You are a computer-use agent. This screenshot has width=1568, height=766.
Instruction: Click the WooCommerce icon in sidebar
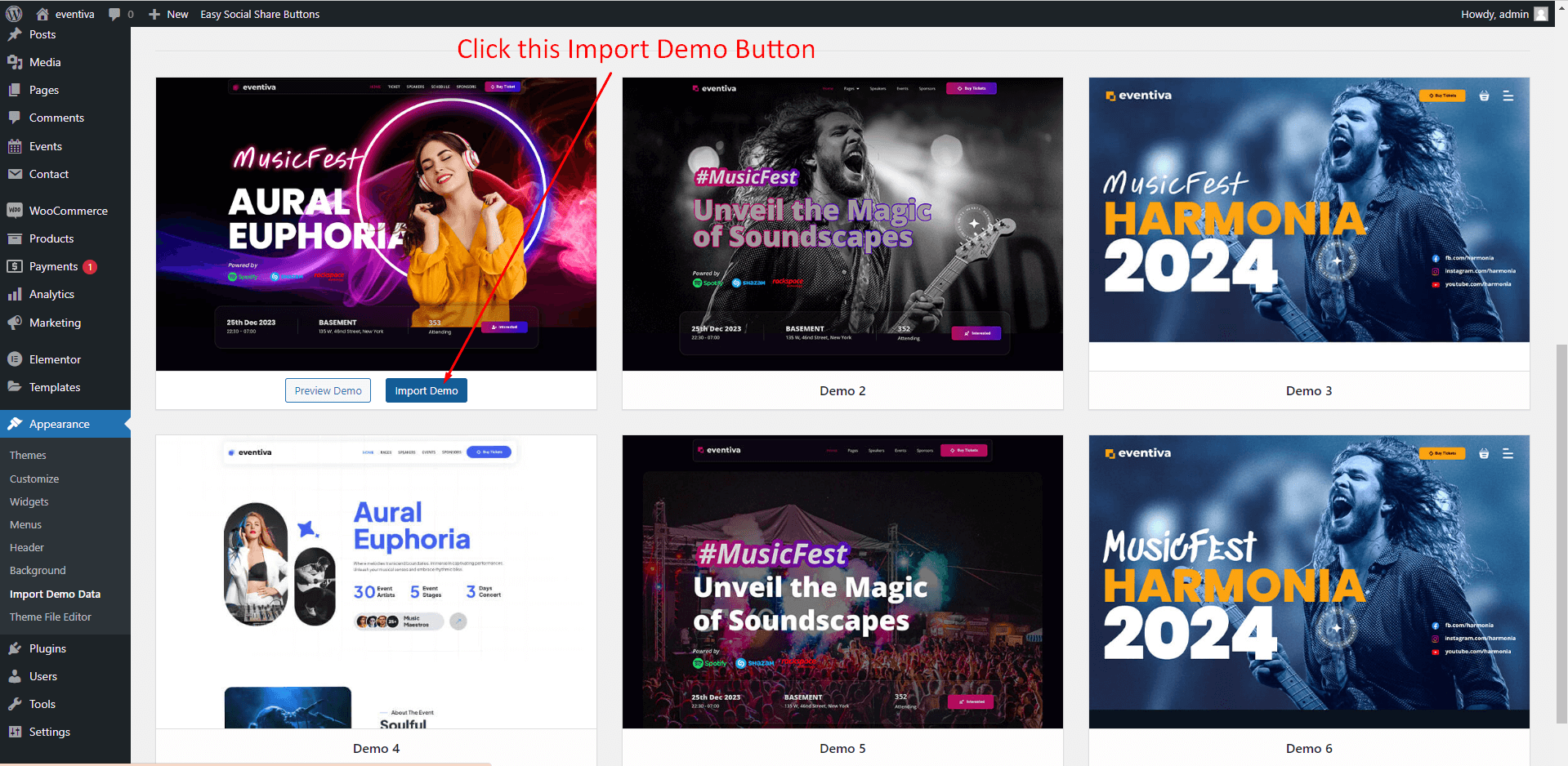(15, 210)
